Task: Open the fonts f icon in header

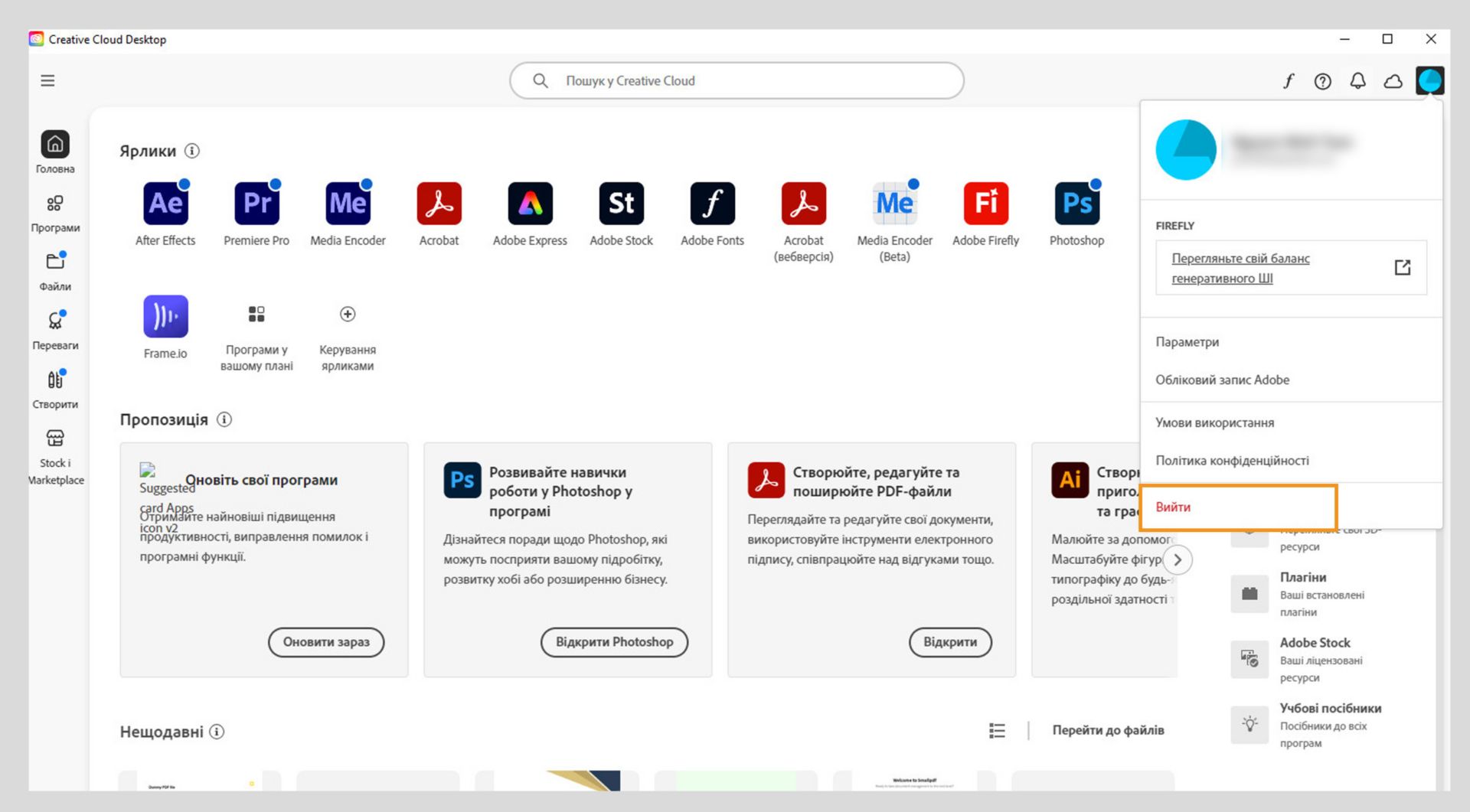Action: 1289,81
